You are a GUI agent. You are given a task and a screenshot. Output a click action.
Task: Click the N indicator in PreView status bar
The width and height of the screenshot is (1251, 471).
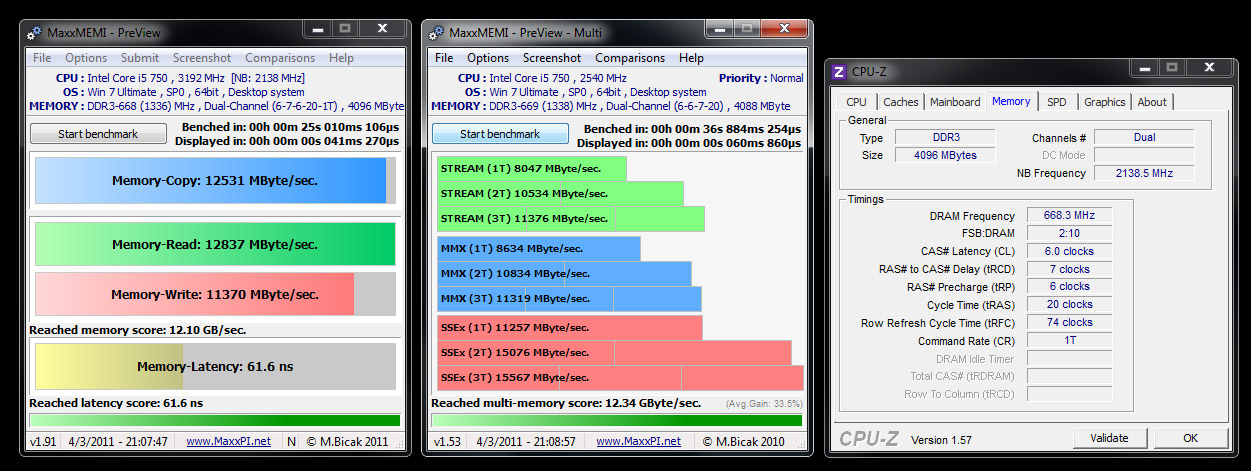coord(291,441)
